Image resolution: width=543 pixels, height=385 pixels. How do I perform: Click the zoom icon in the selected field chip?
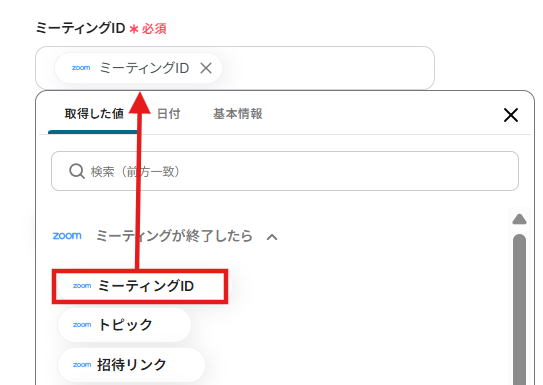(81, 68)
